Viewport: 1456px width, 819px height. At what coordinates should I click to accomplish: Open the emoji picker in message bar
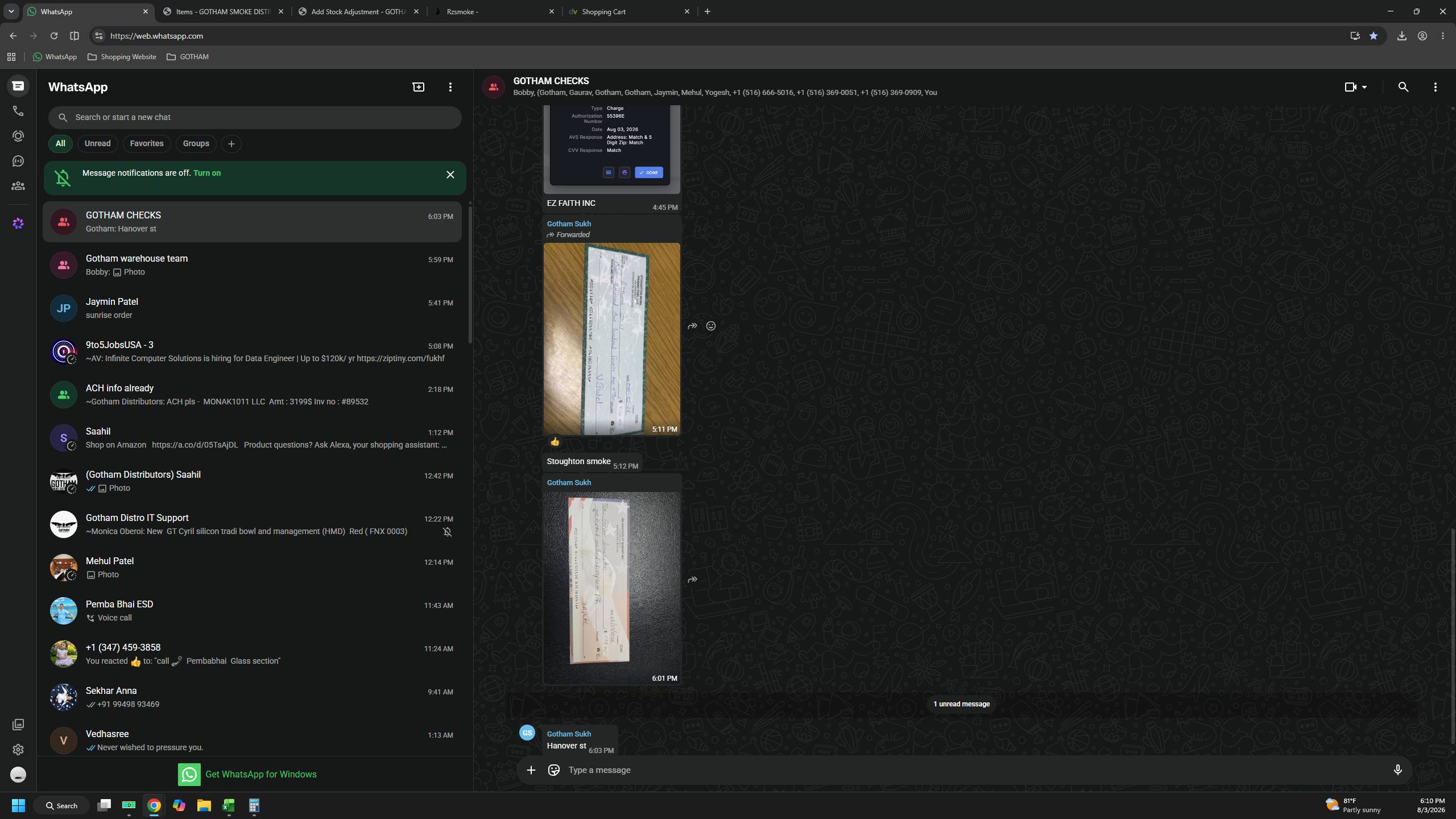click(553, 770)
